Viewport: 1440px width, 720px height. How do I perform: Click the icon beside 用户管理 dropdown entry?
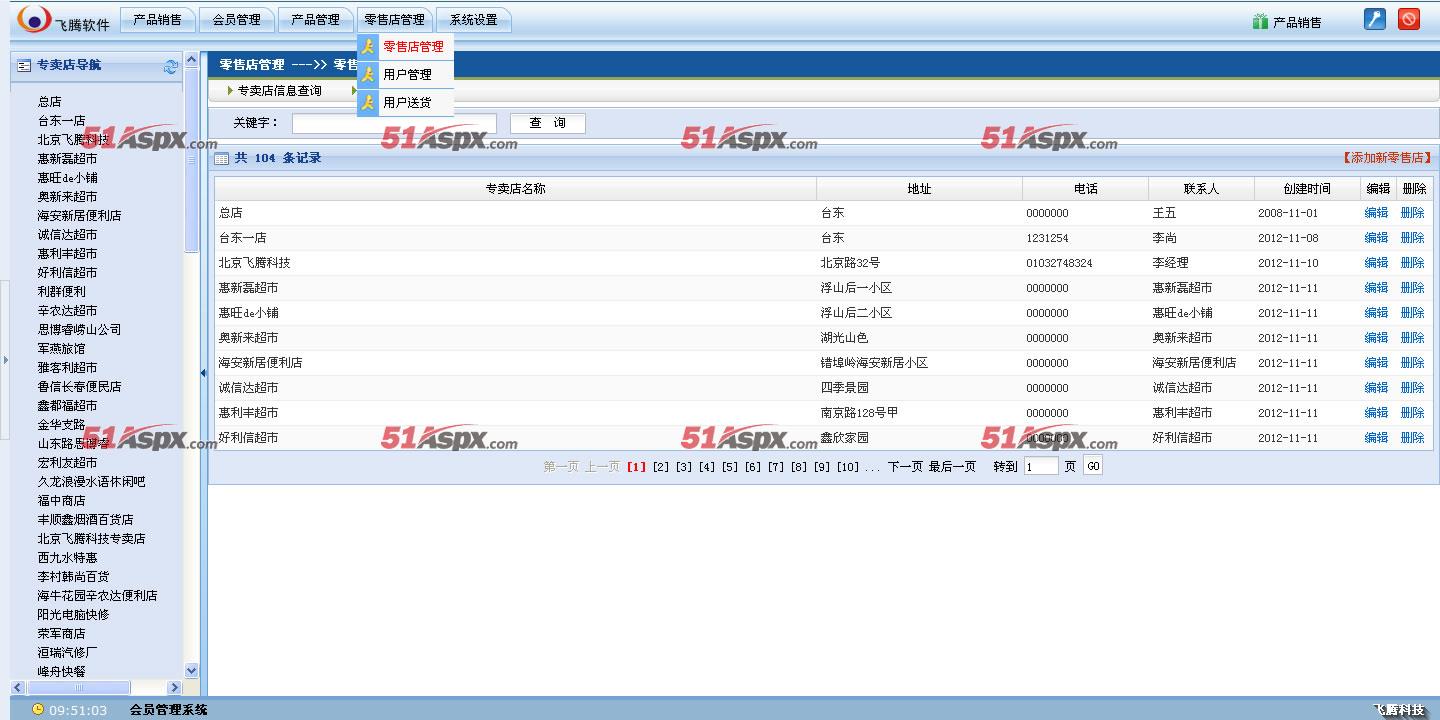coord(368,74)
